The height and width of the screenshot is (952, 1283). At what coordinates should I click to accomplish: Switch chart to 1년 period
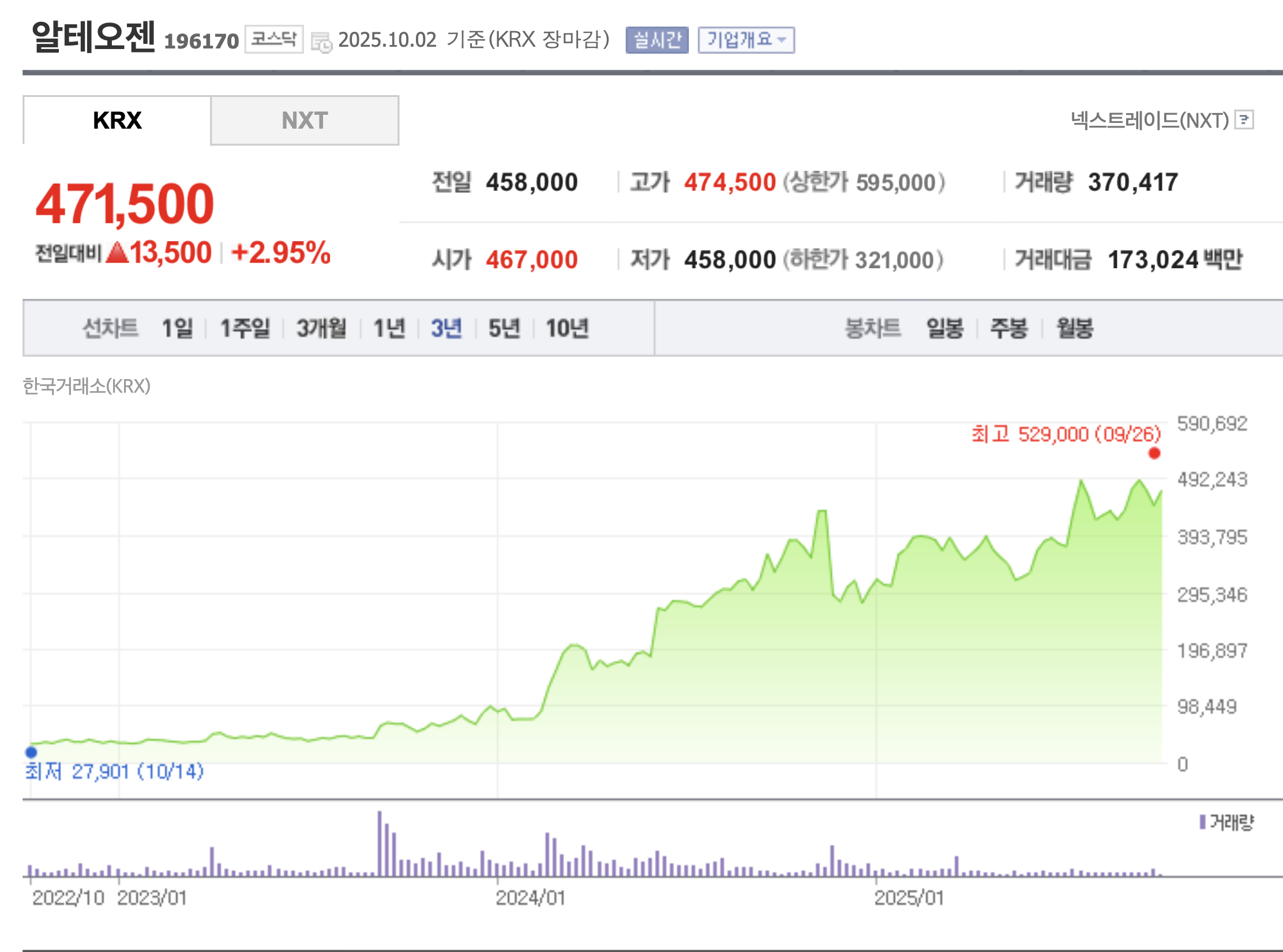pos(389,328)
